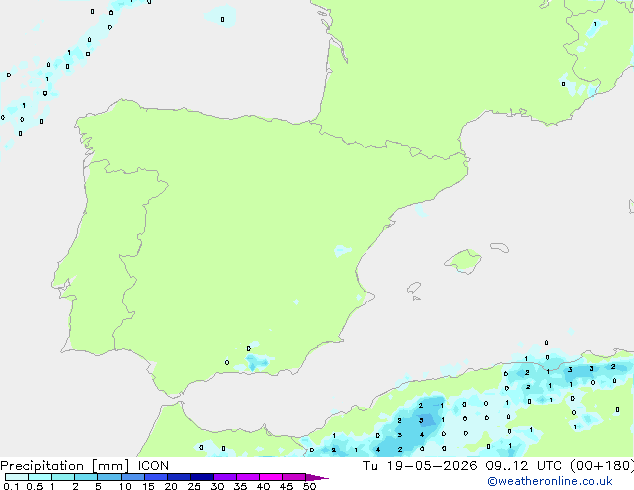Pick the legend swatch between 1 and 2
634x490 pixels.
click(63, 477)
